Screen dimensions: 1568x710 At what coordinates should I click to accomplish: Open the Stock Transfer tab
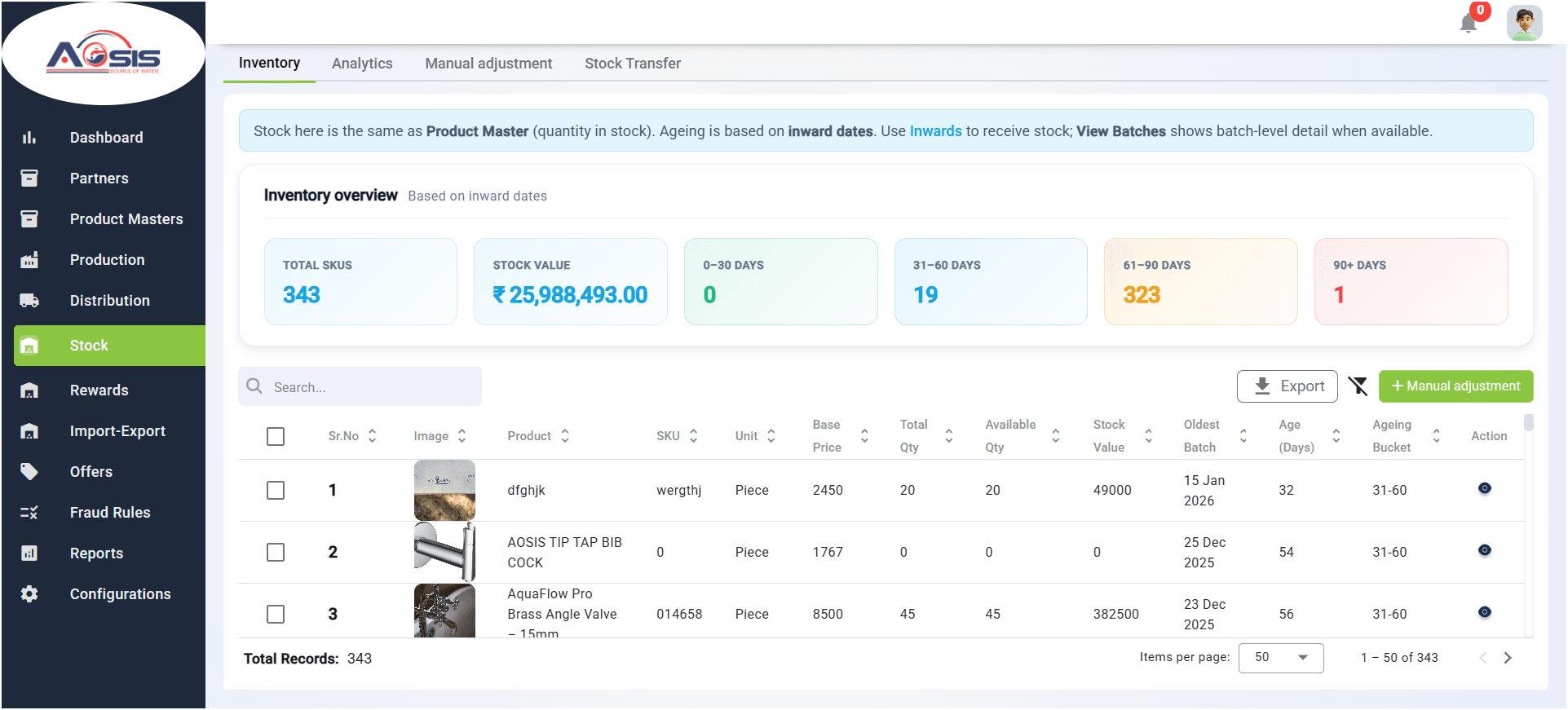[x=633, y=64]
